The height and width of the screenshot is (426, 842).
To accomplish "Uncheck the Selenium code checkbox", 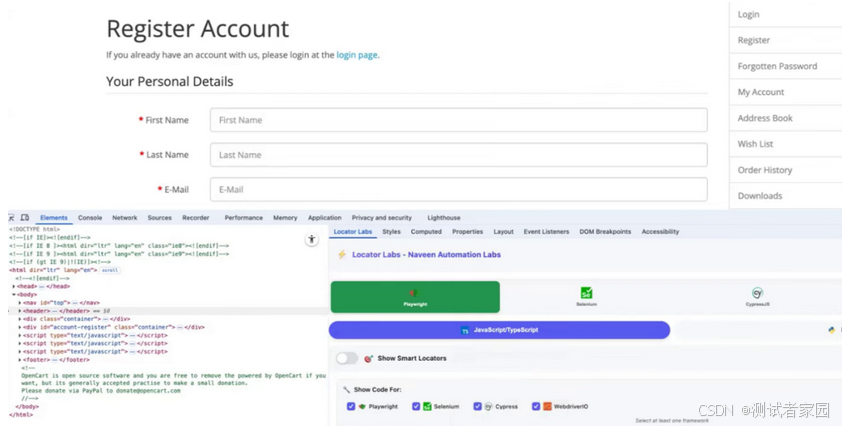I will point(416,407).
